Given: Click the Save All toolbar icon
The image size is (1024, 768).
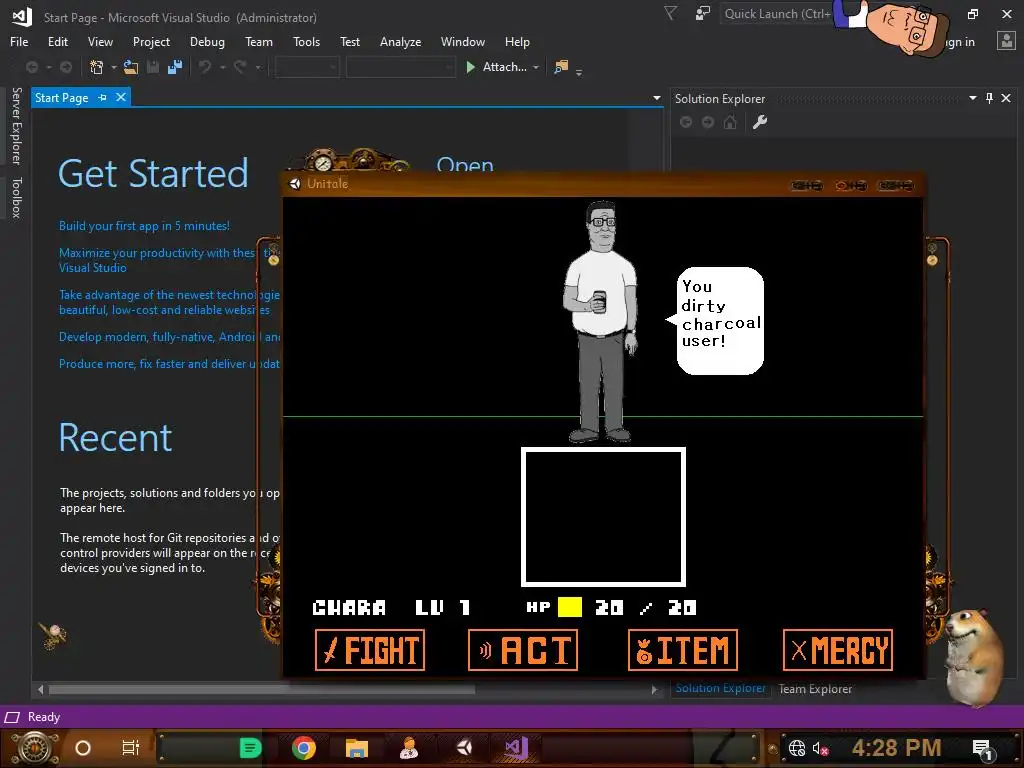Looking at the screenshot, I should [x=175, y=67].
